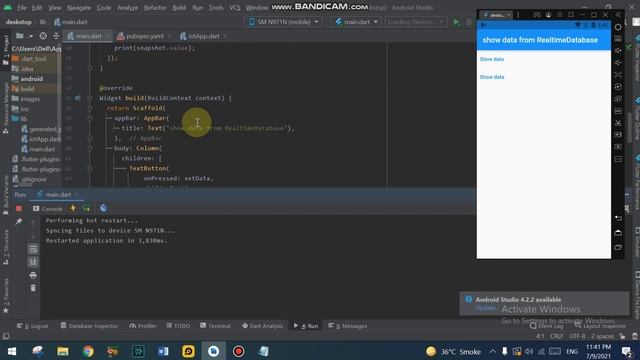Switch to the pubspec.yaml editor tab

144,36
